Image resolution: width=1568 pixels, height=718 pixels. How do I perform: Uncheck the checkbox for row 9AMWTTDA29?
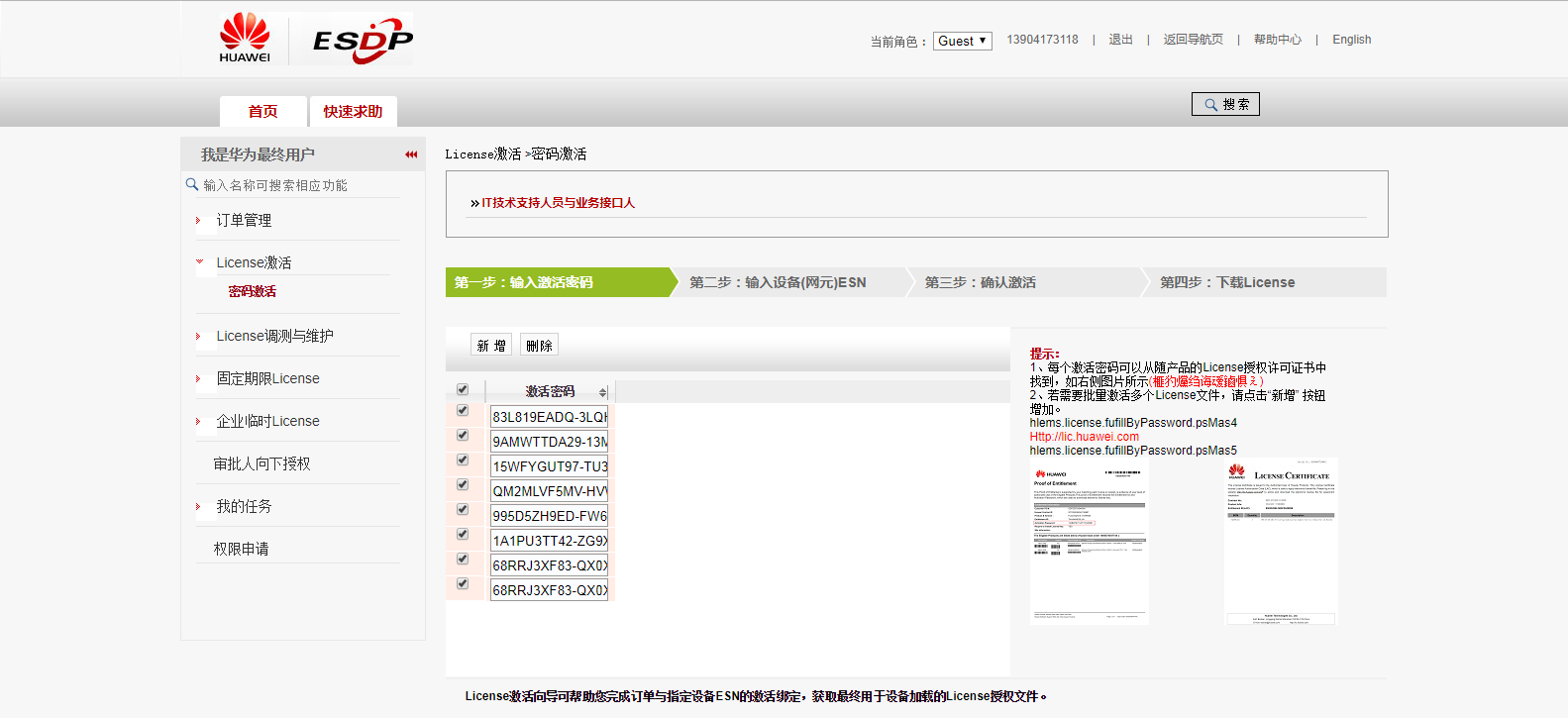click(463, 436)
